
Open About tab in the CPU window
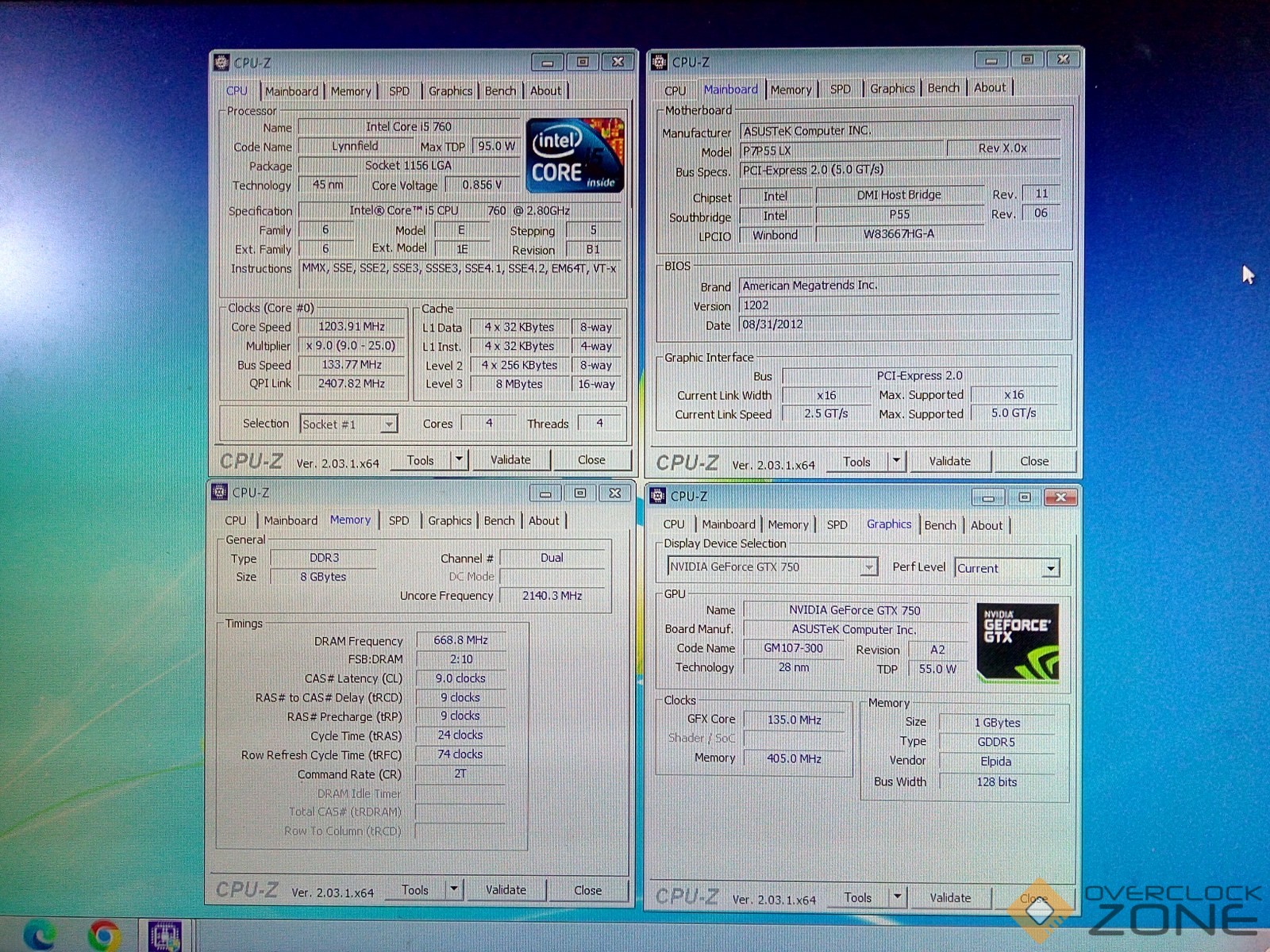coord(545,90)
